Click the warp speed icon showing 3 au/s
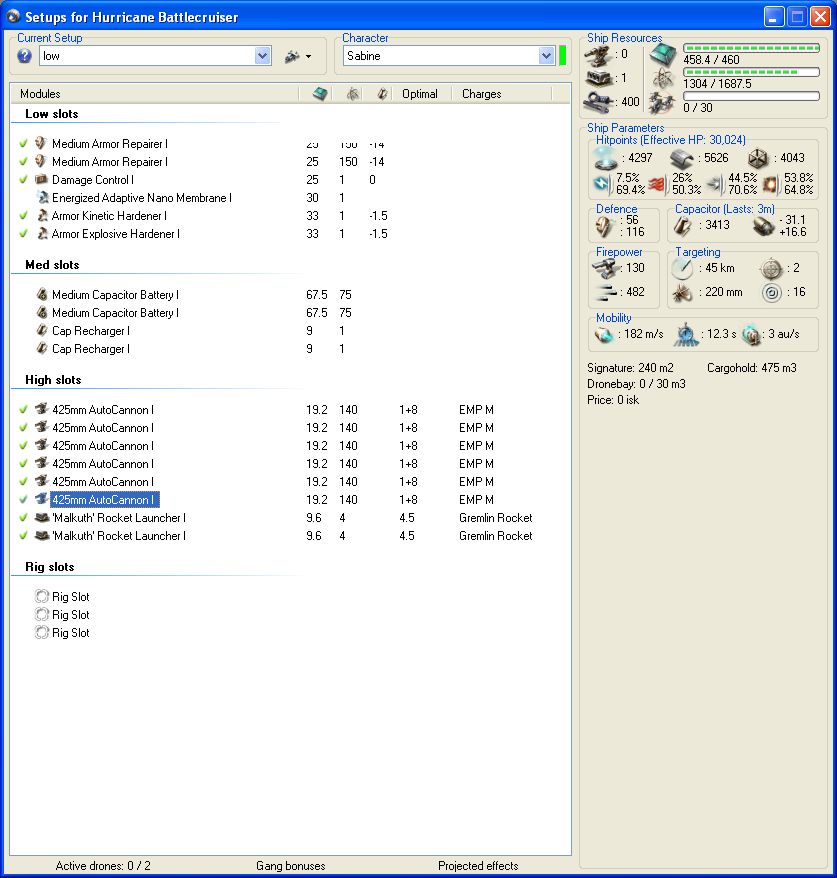 (x=750, y=335)
